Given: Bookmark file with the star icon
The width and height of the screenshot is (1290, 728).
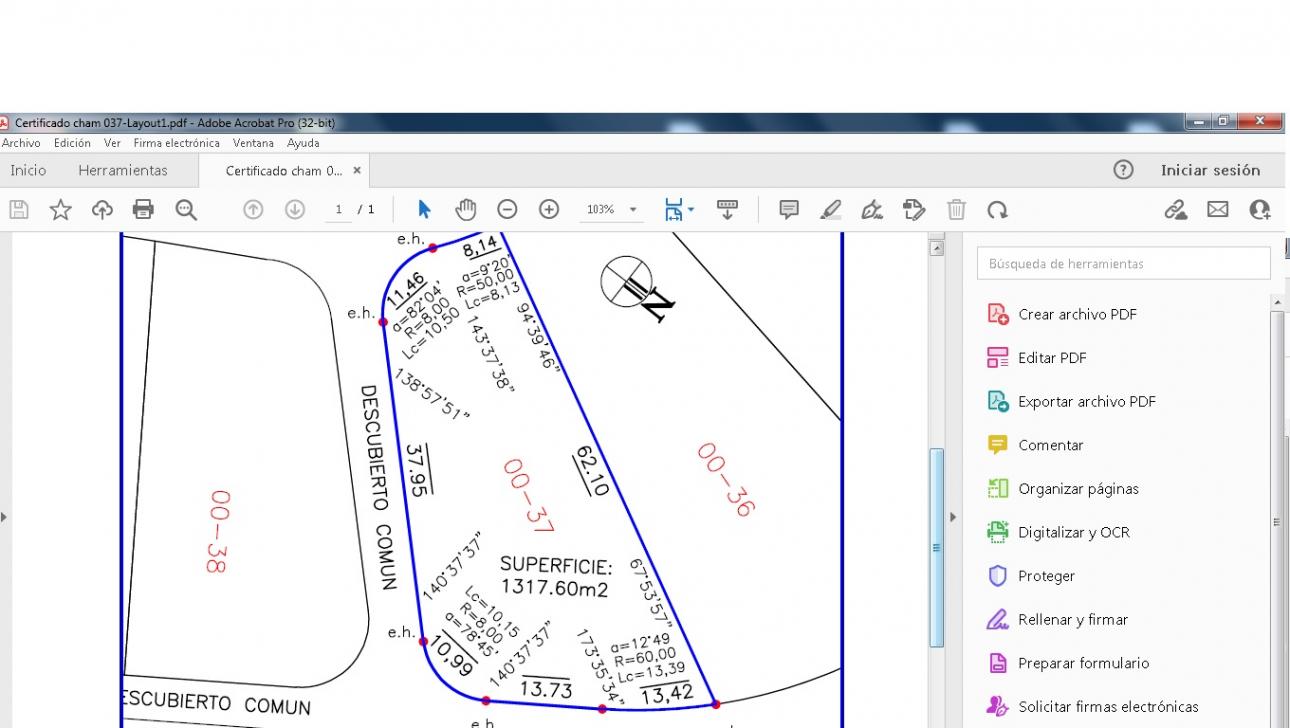Looking at the screenshot, I should [x=61, y=209].
